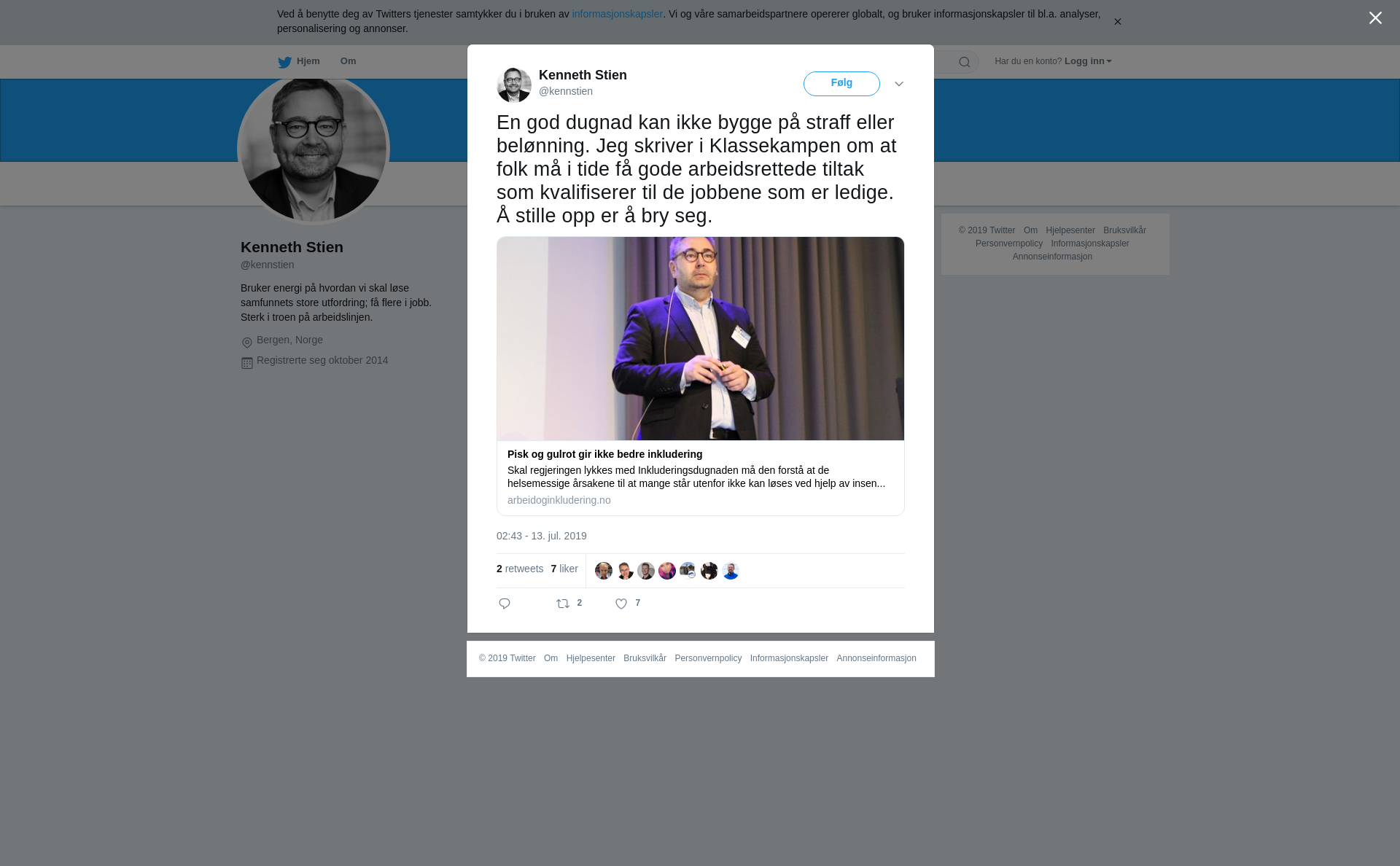Close the tweet overlay with top-right X
This screenshot has width=1400, height=866.
point(1375,18)
